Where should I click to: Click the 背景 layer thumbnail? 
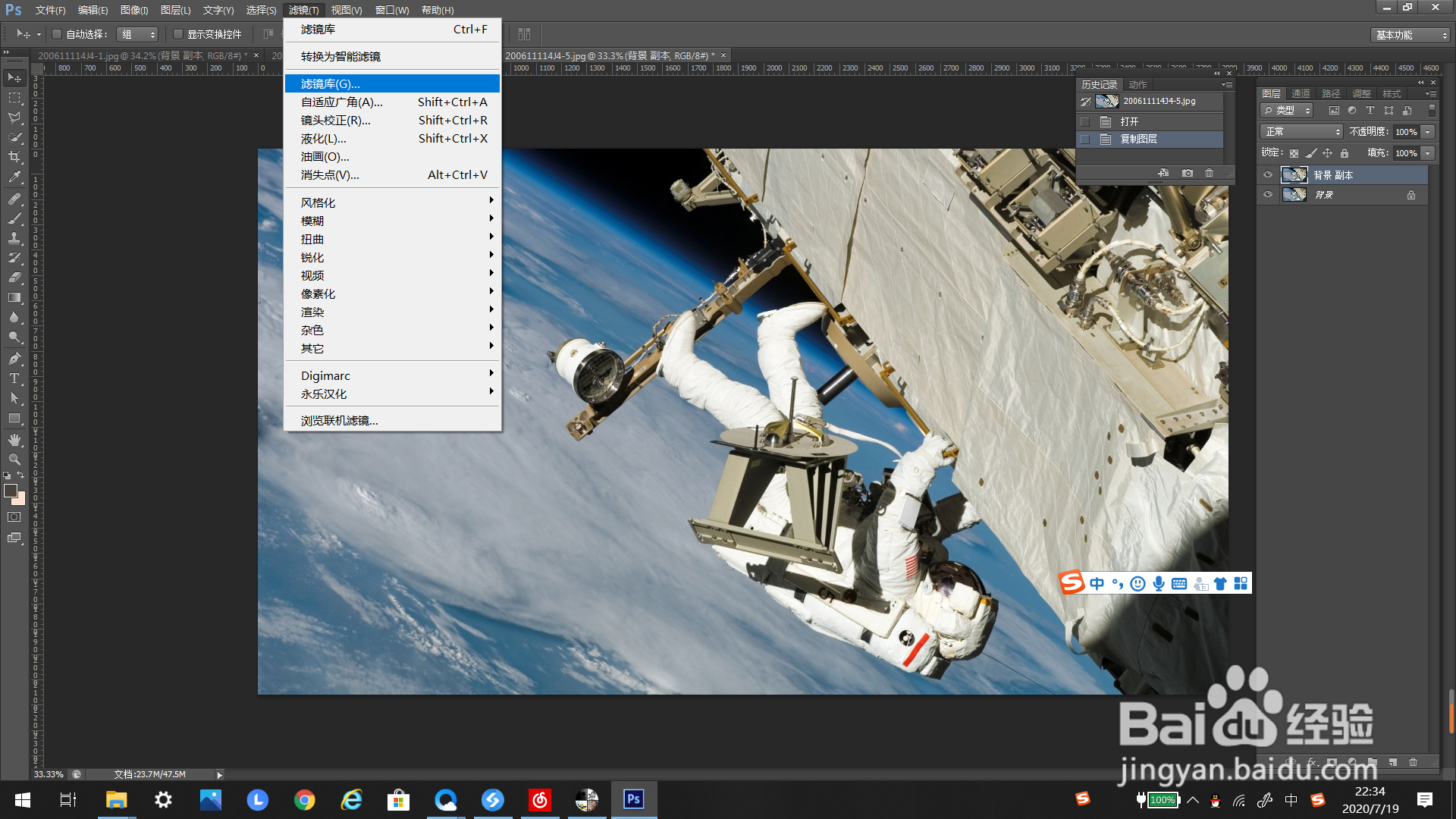pyautogui.click(x=1294, y=195)
